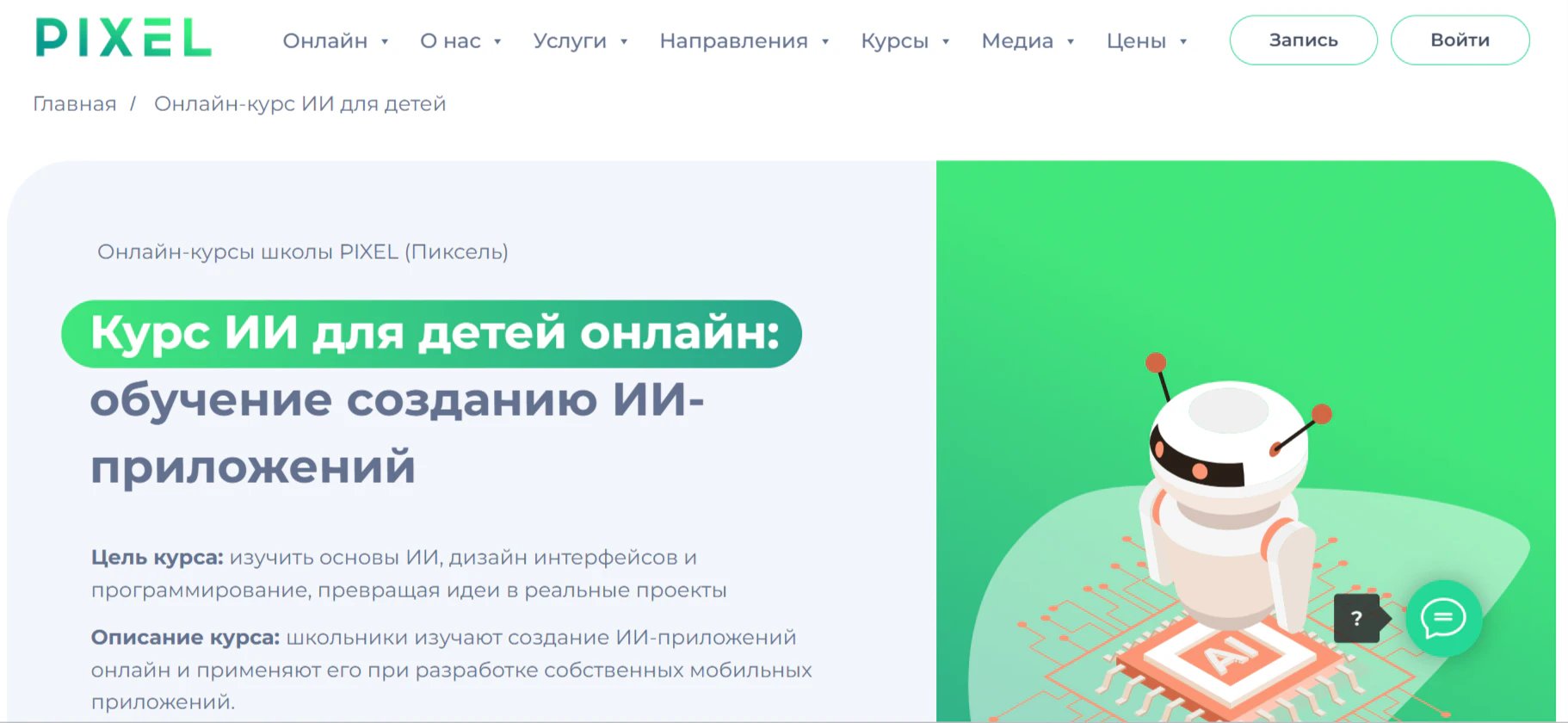Click the Онлайн-курс ИИ для детей breadcrumb
Viewport: 1568px width, 723px height.
coord(300,104)
